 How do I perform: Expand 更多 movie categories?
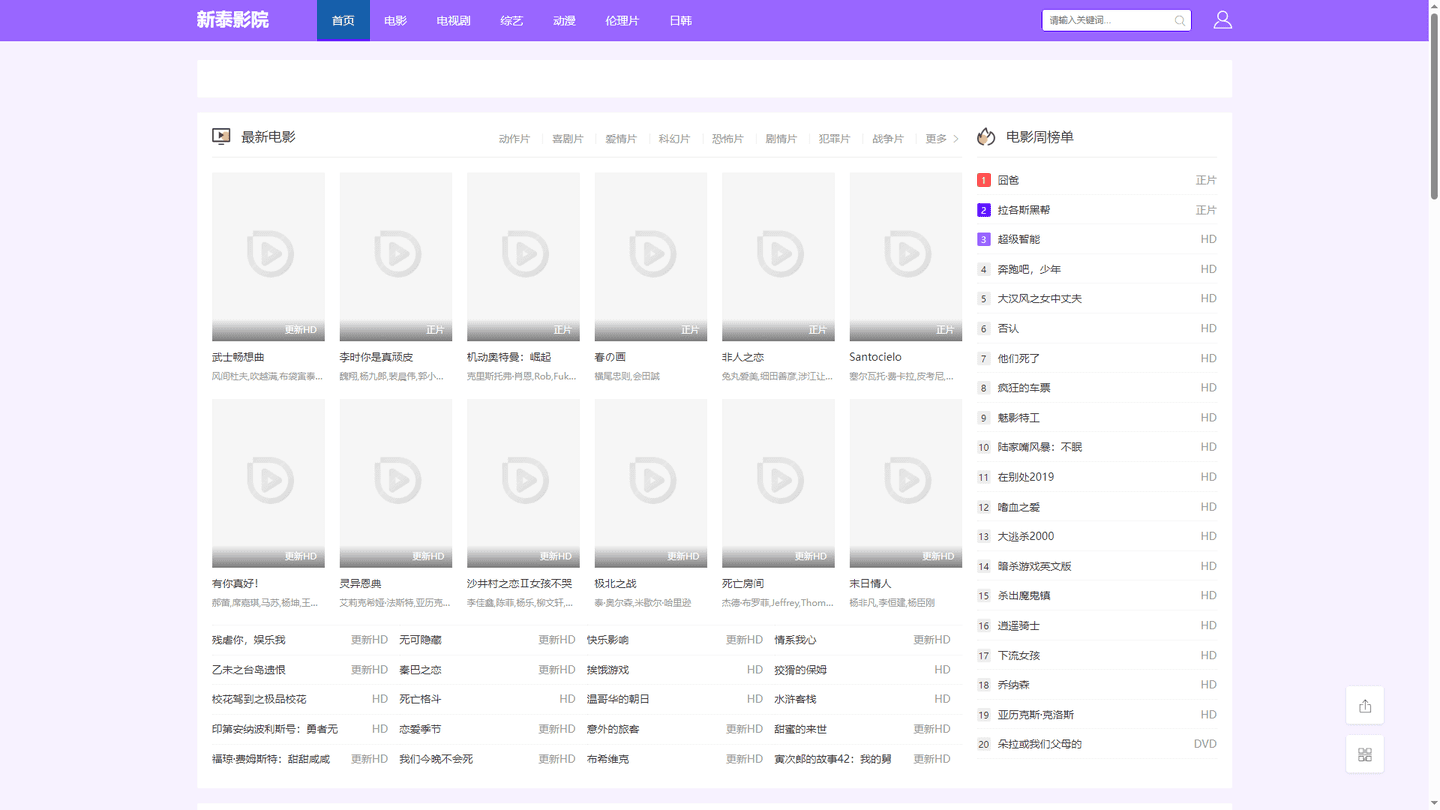click(941, 139)
